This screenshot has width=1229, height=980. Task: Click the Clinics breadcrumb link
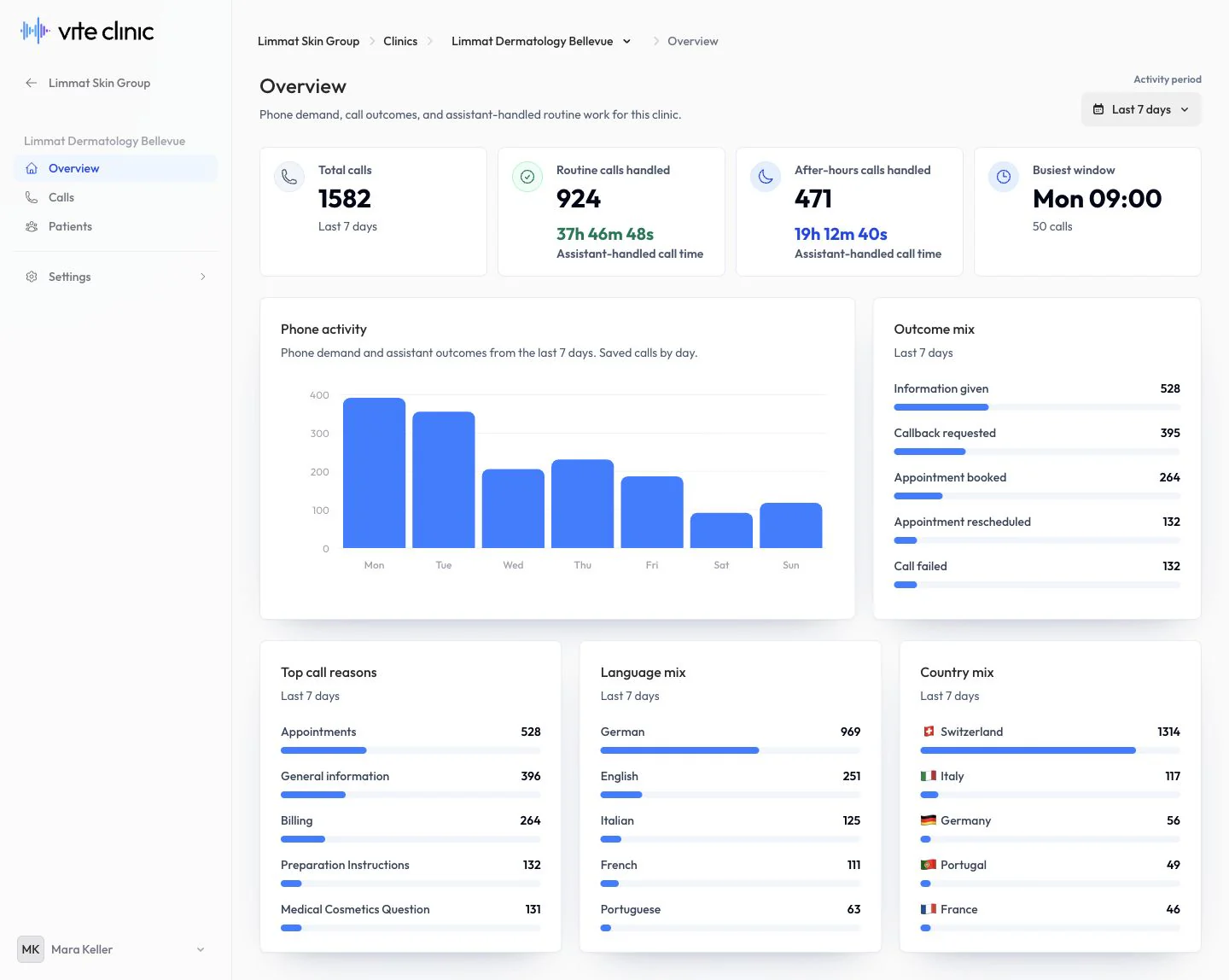(400, 41)
